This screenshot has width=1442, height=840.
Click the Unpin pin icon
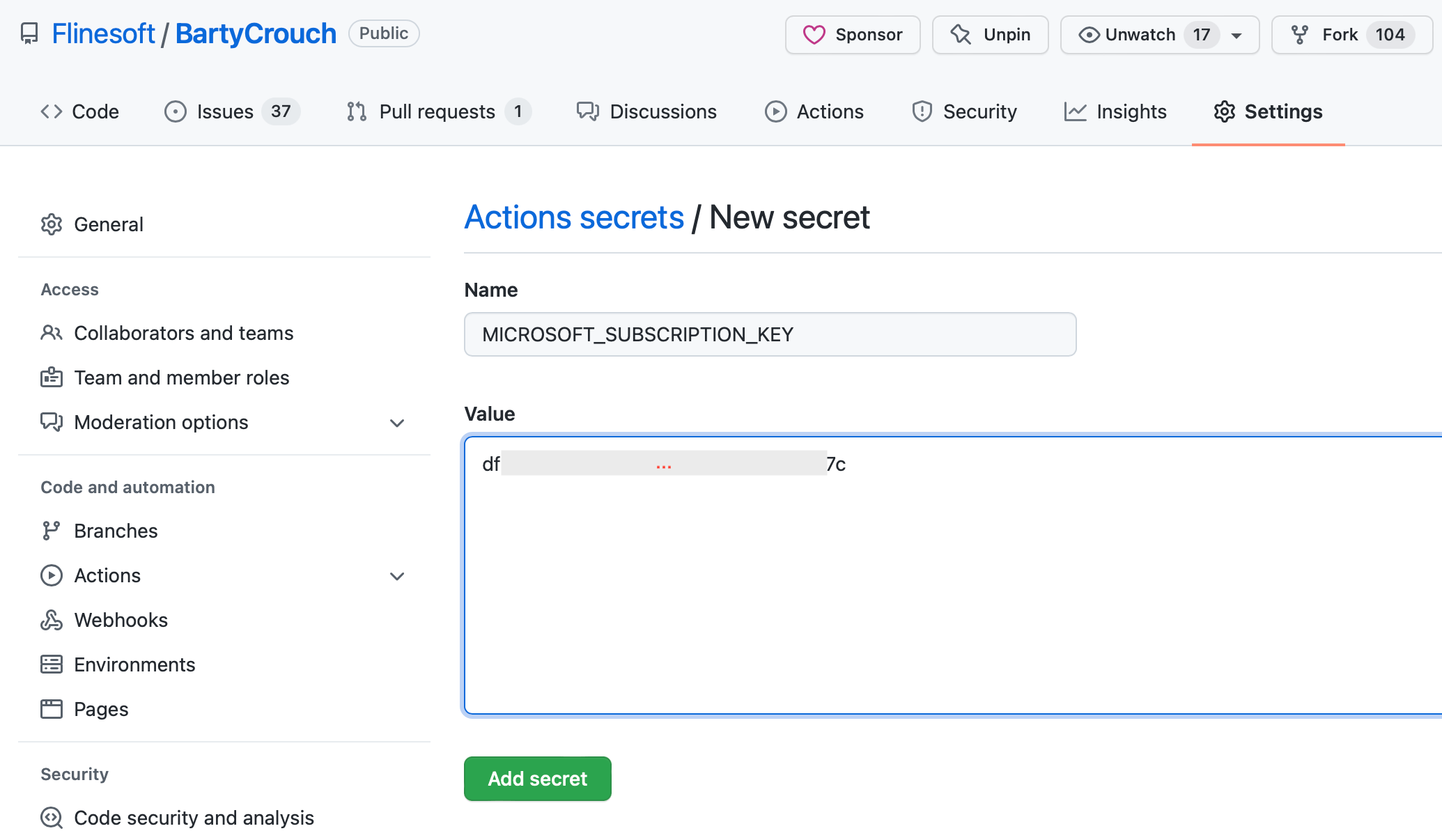[961, 35]
